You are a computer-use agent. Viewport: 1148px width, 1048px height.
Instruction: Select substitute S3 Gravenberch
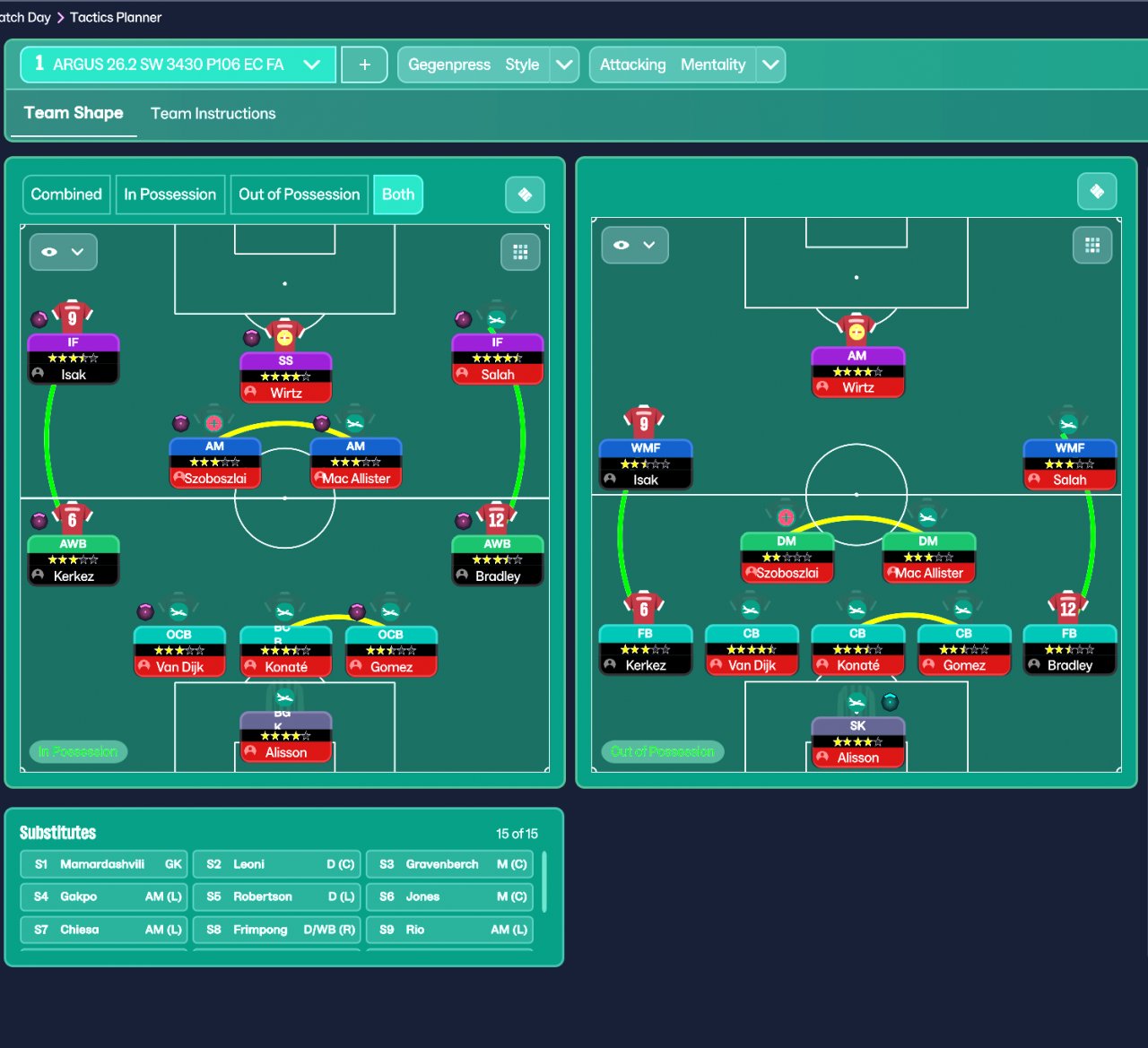coord(450,864)
